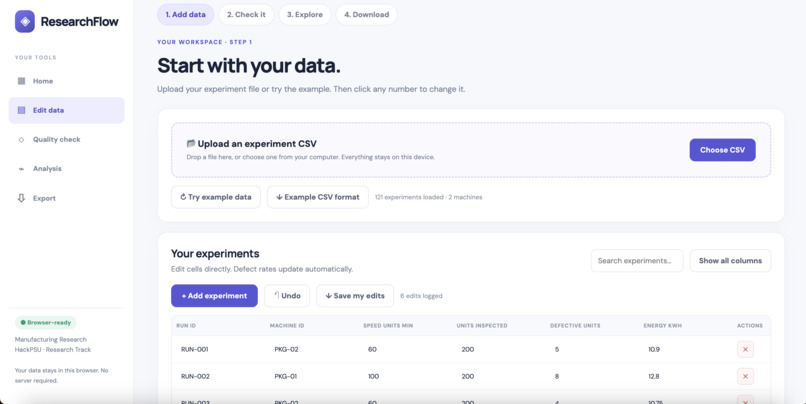
Task: Delete row RUN-002 with the red X
Action: pos(745,376)
